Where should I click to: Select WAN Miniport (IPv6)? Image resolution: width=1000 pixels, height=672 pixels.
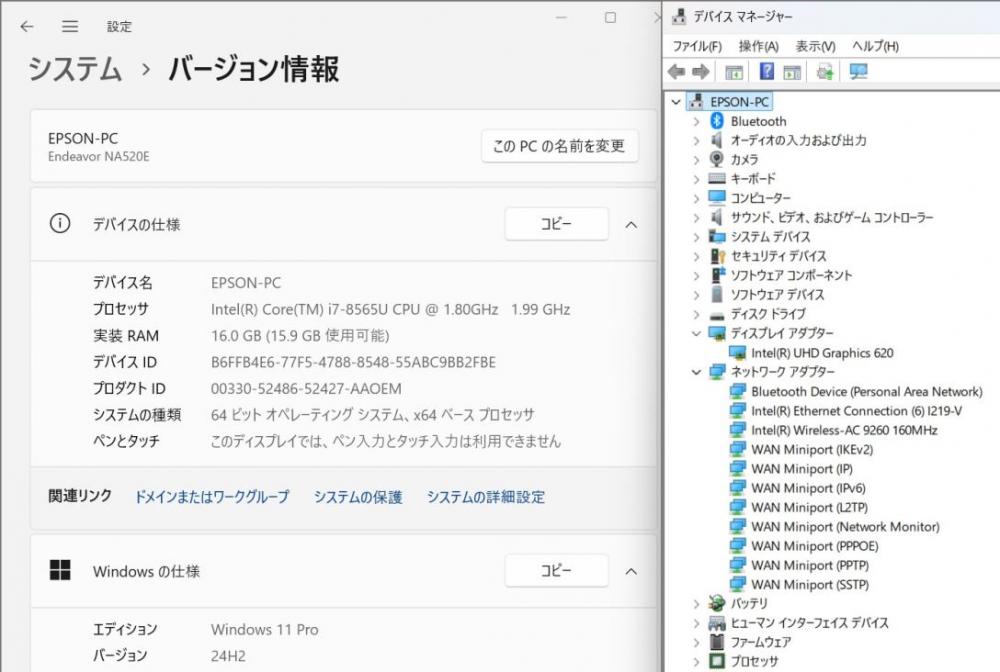808,488
